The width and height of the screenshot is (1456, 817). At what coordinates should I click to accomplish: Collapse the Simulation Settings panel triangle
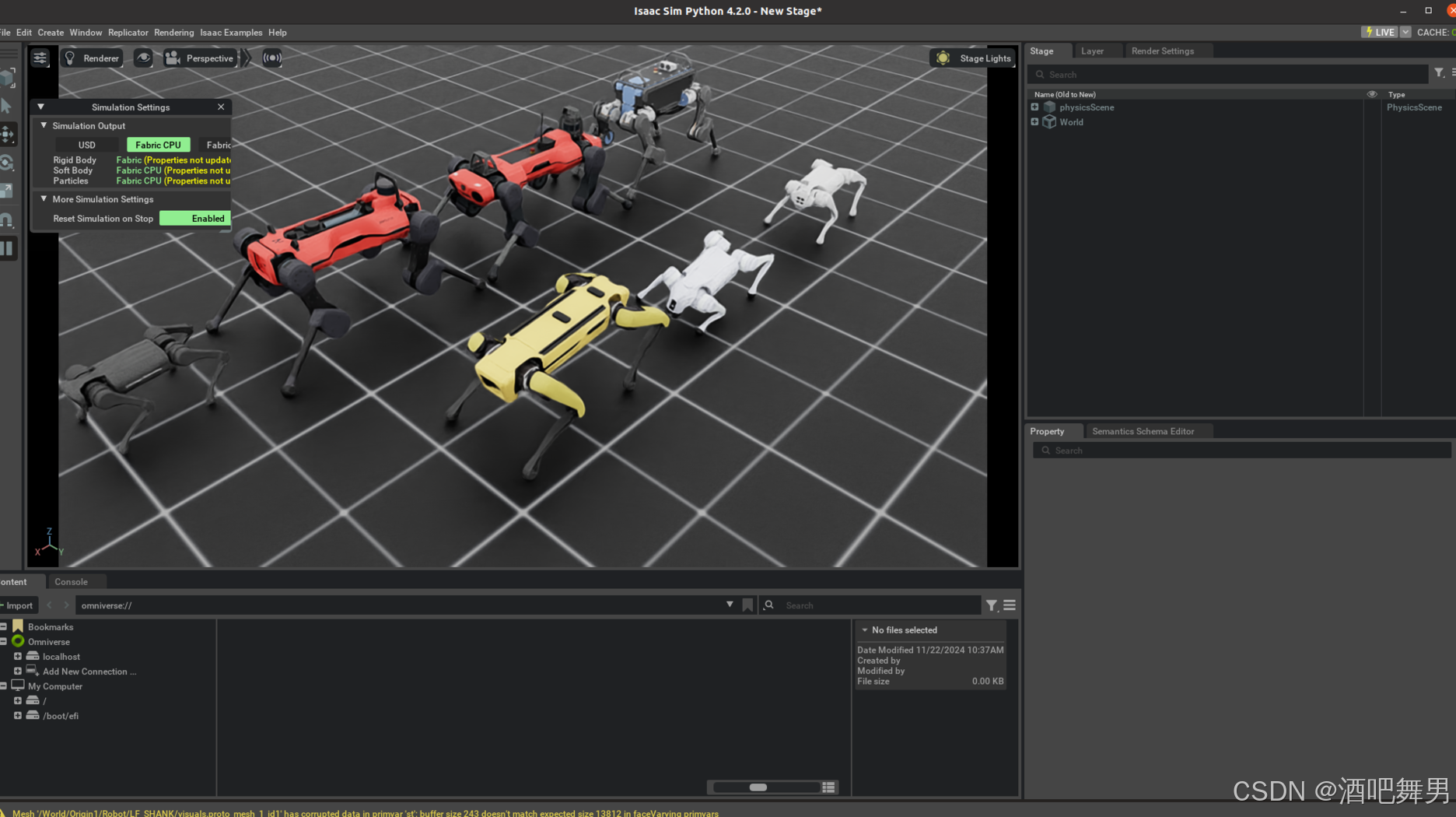[40, 107]
